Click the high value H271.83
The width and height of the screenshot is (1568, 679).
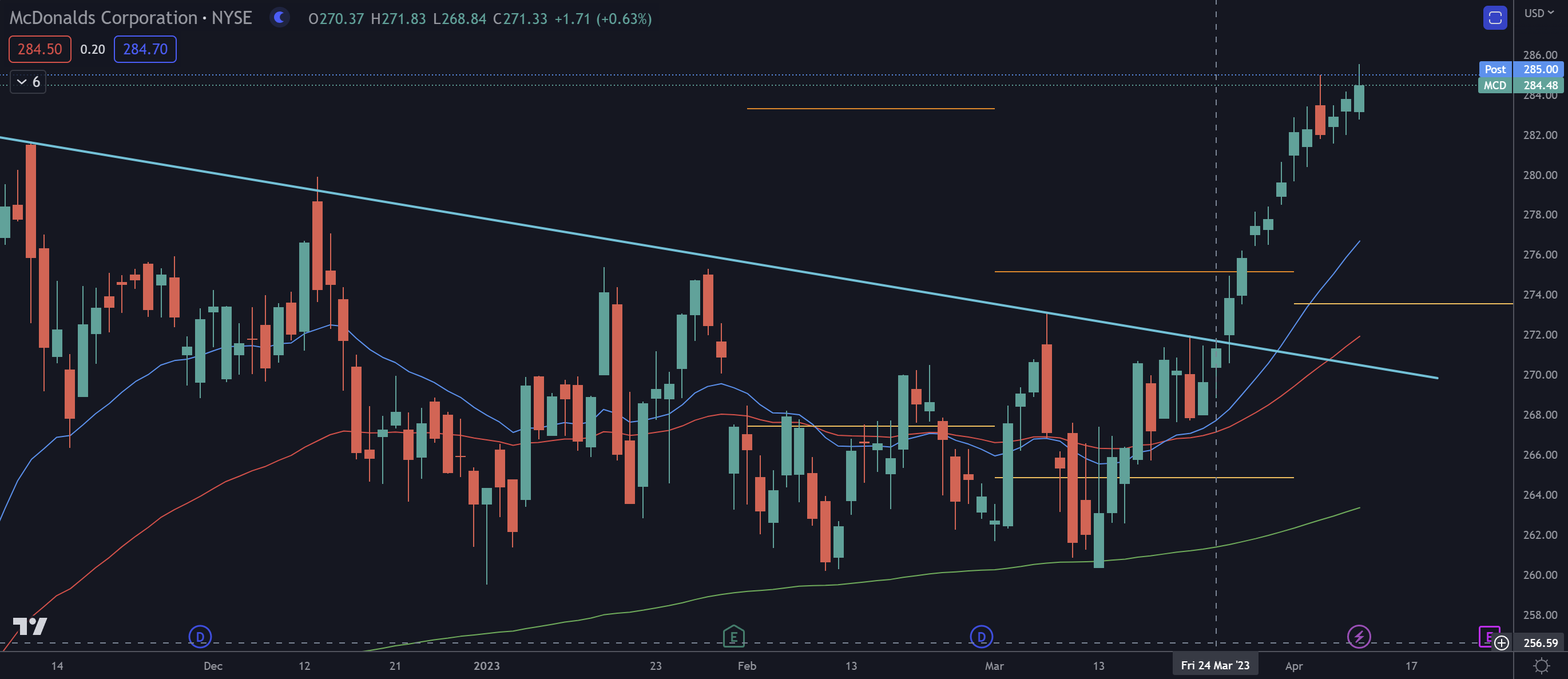point(398,19)
